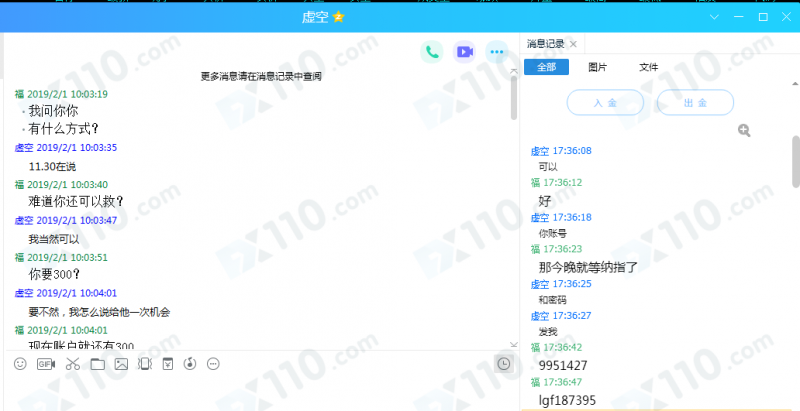Image resolution: width=800 pixels, height=411 pixels.
Task: Click the chat scrollbar down arrow
Action: (x=514, y=345)
